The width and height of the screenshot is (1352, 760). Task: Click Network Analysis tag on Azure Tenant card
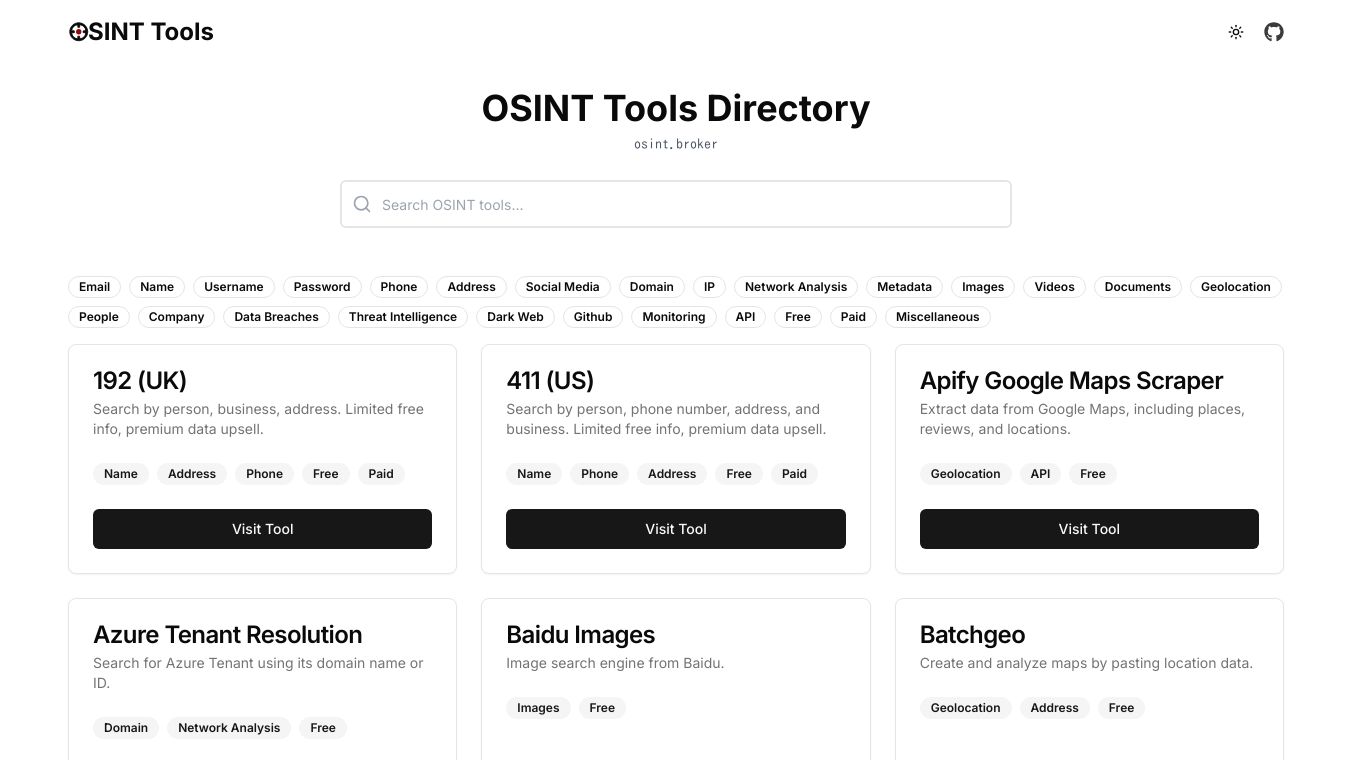coord(229,728)
